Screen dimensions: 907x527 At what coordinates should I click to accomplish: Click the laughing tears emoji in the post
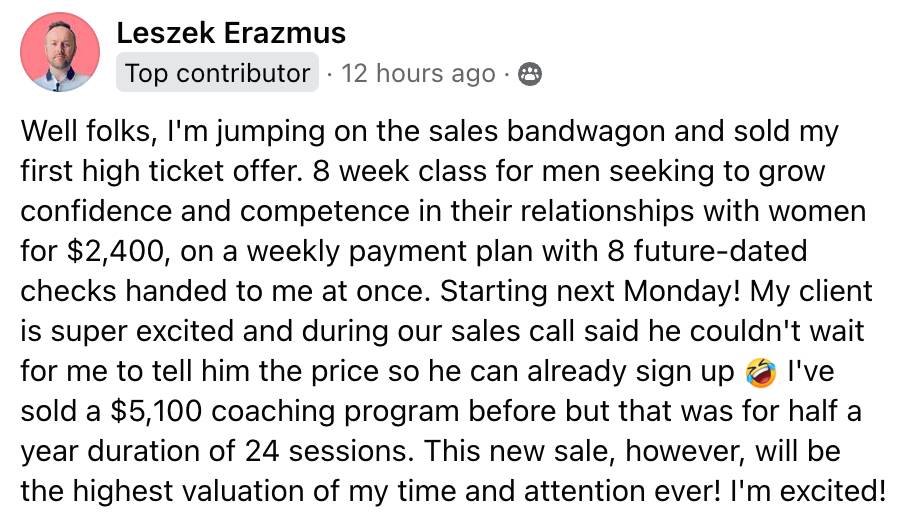coord(761,372)
